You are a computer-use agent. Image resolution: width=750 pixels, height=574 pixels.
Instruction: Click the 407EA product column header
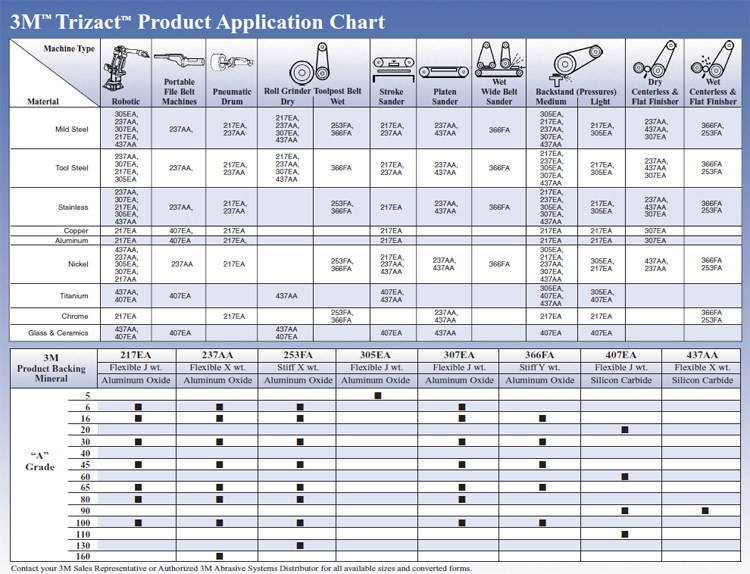621,355
